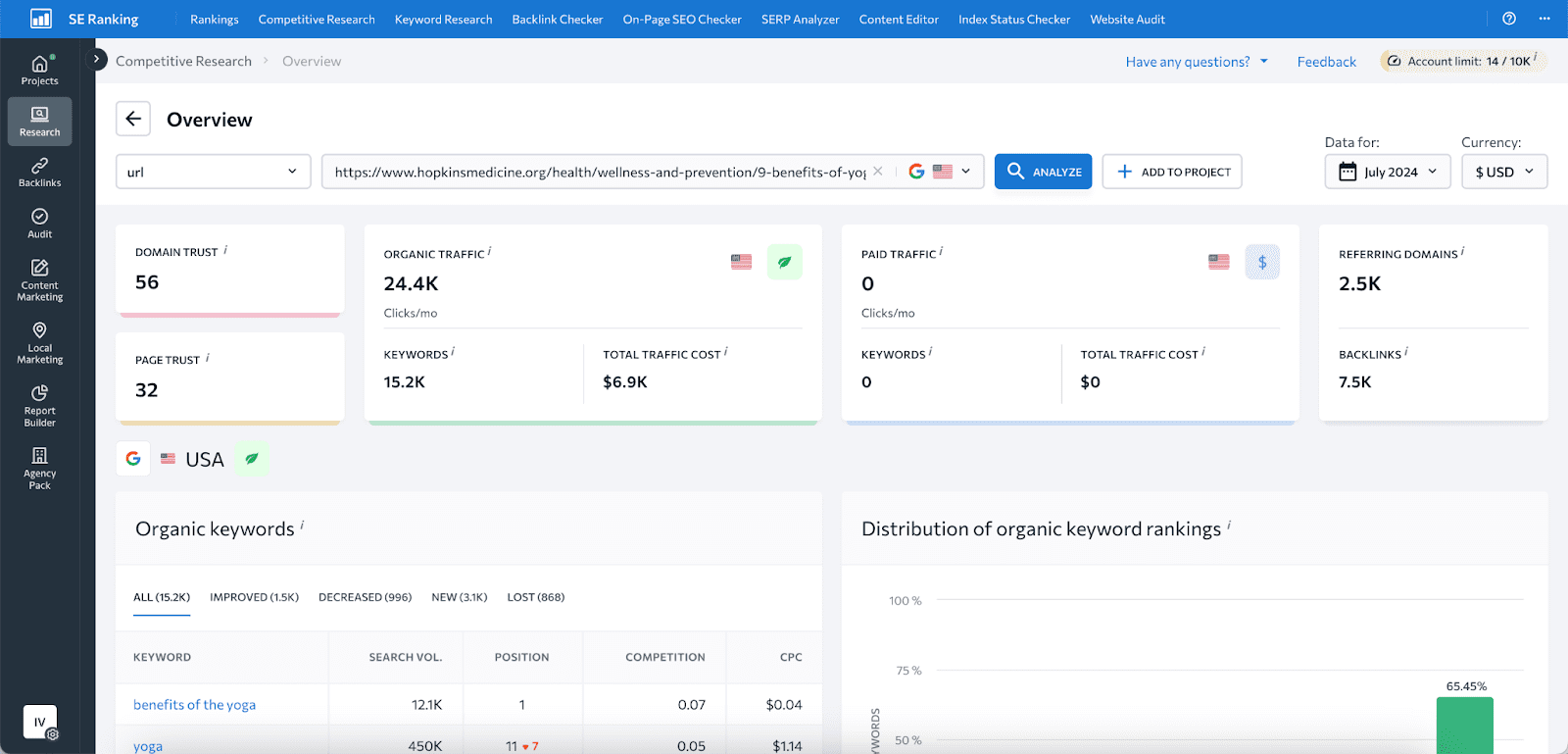
Task: Click the Organic Traffic green leaf icon
Action: 784,262
